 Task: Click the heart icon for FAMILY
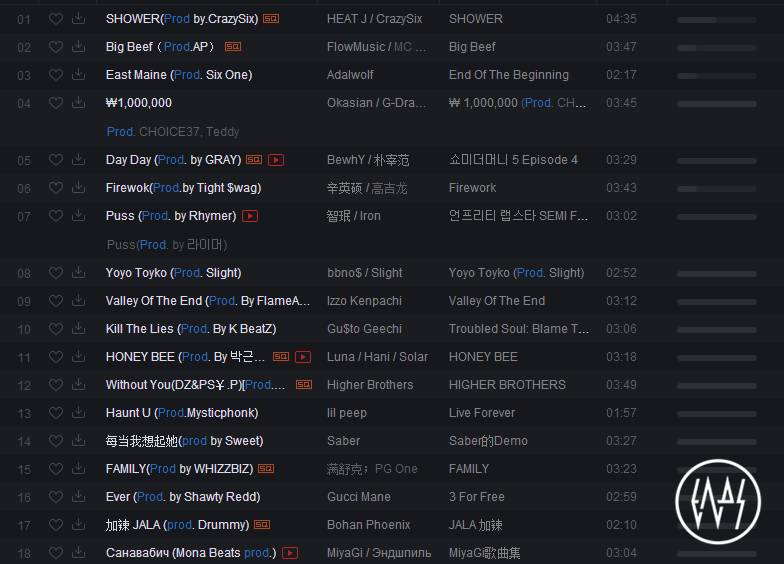pyautogui.click(x=56, y=469)
